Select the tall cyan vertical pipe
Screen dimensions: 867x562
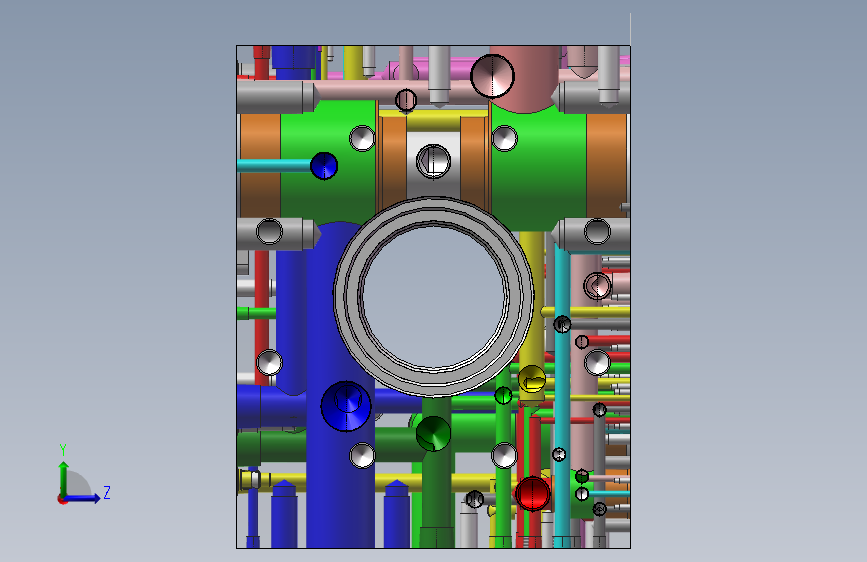click(x=562, y=396)
